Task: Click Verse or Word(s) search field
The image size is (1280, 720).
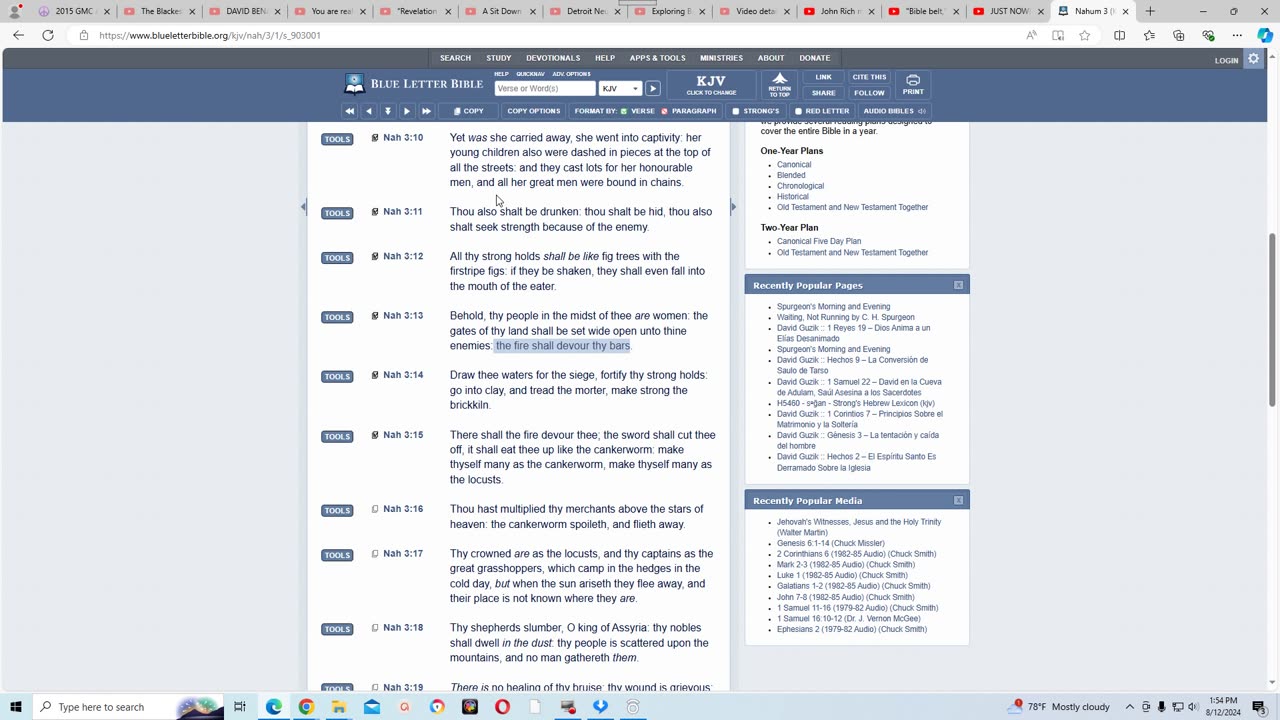Action: (x=545, y=89)
